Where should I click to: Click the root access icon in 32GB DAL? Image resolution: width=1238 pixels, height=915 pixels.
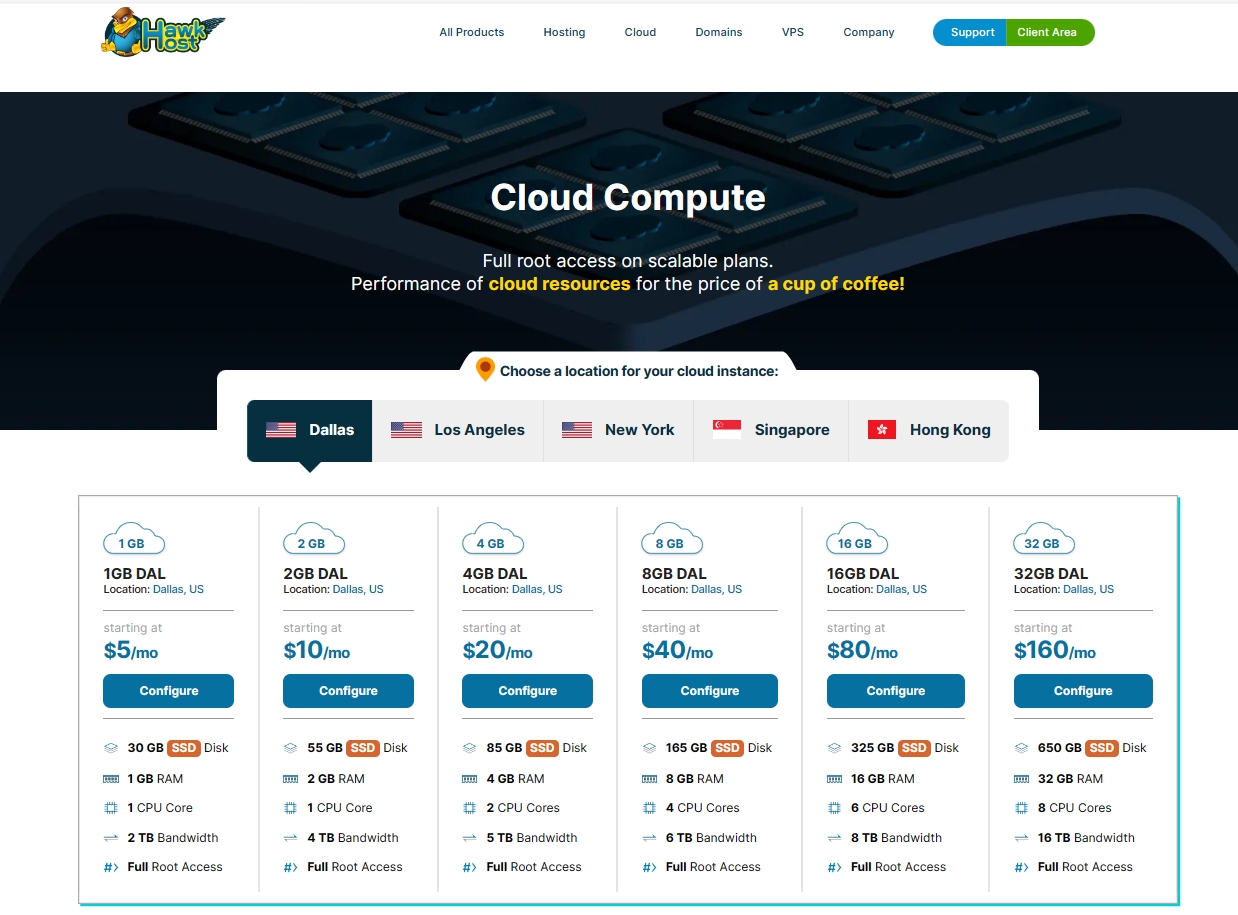1021,867
